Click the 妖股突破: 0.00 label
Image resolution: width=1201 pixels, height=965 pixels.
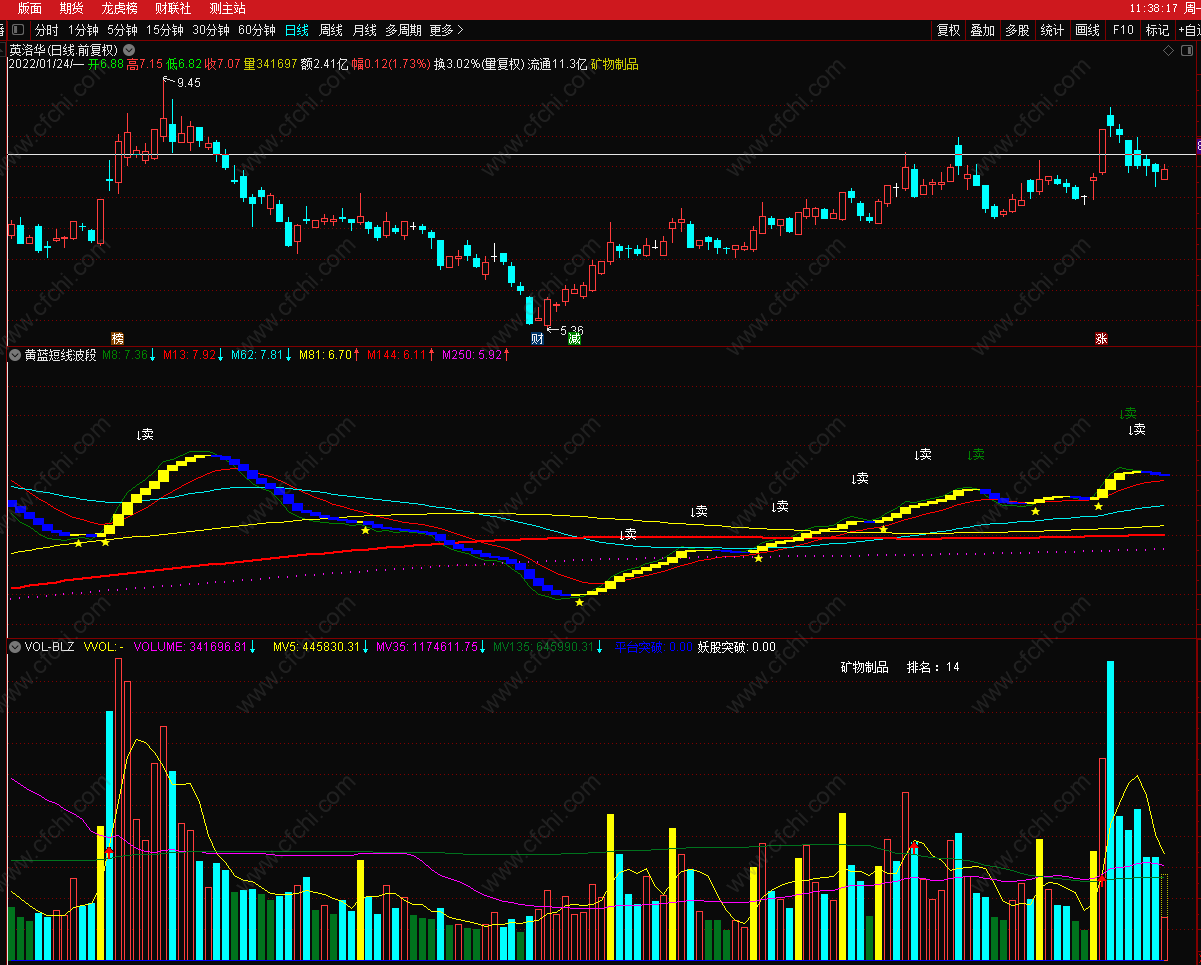[737, 647]
